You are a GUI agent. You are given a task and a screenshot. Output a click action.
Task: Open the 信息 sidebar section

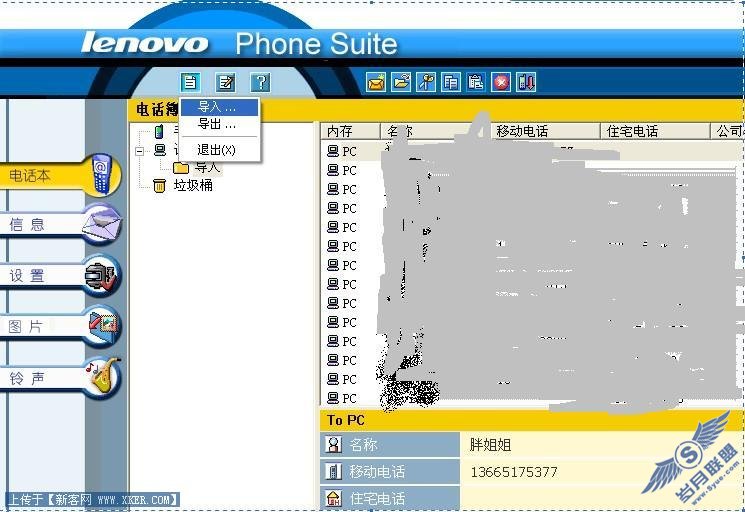tap(60, 224)
